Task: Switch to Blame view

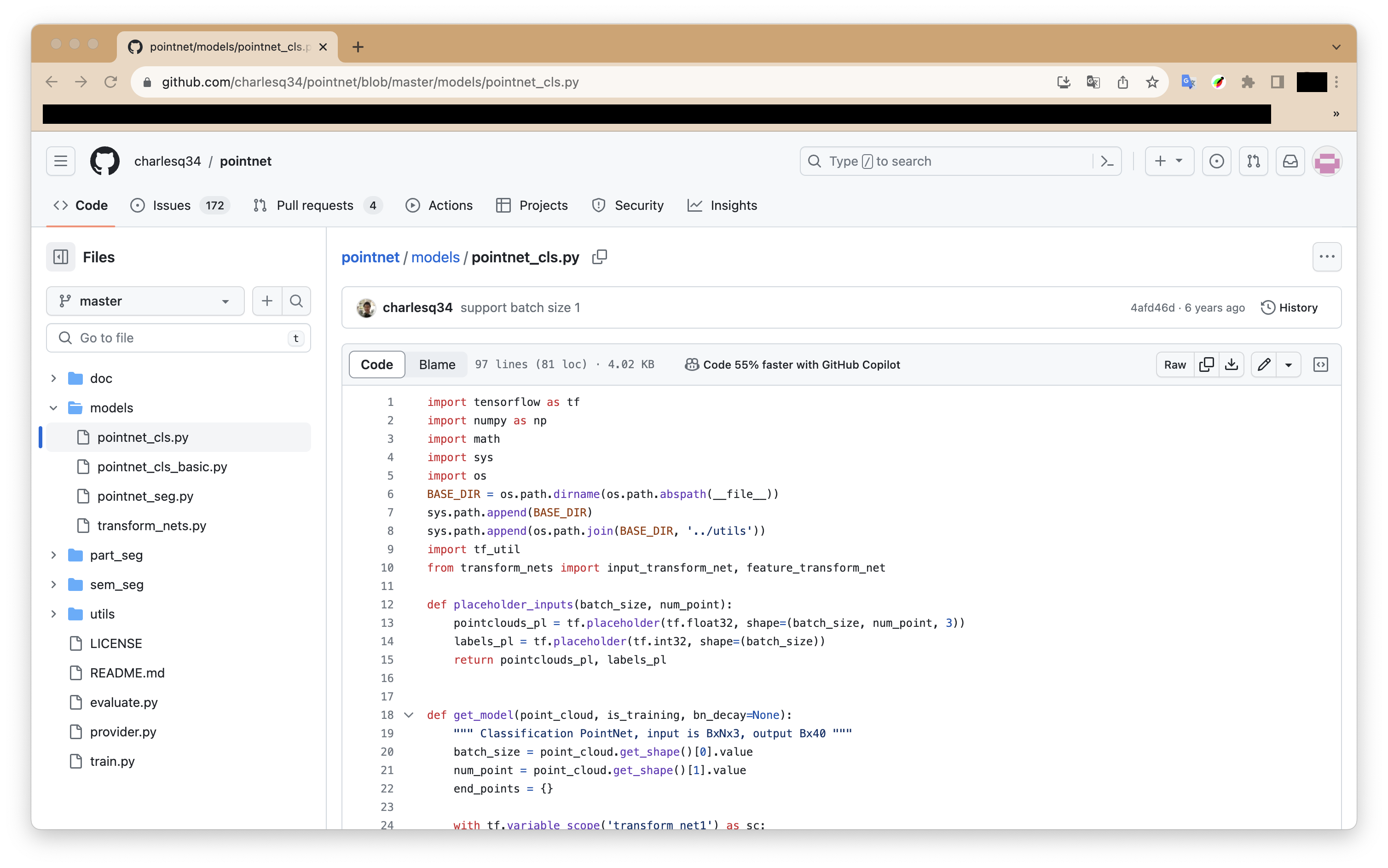Action: [x=437, y=365]
